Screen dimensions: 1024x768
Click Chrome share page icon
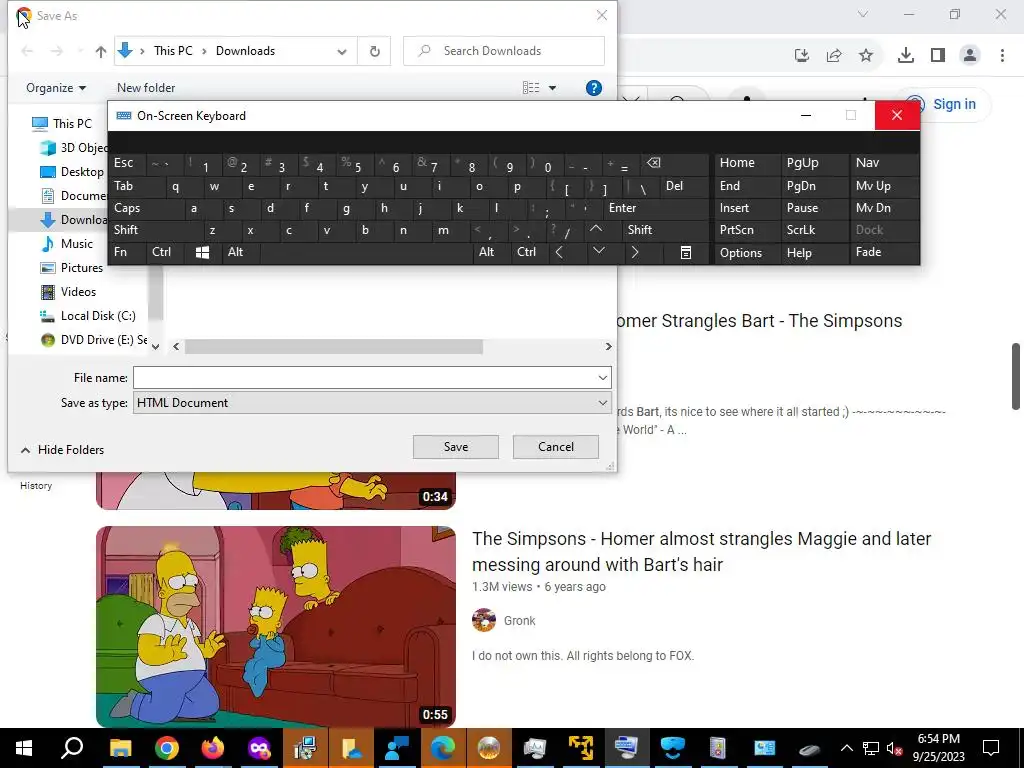[834, 56]
